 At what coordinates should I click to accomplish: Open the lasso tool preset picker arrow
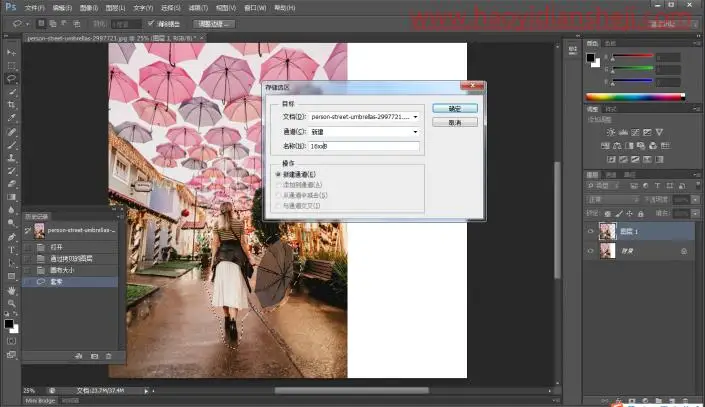pos(27,24)
